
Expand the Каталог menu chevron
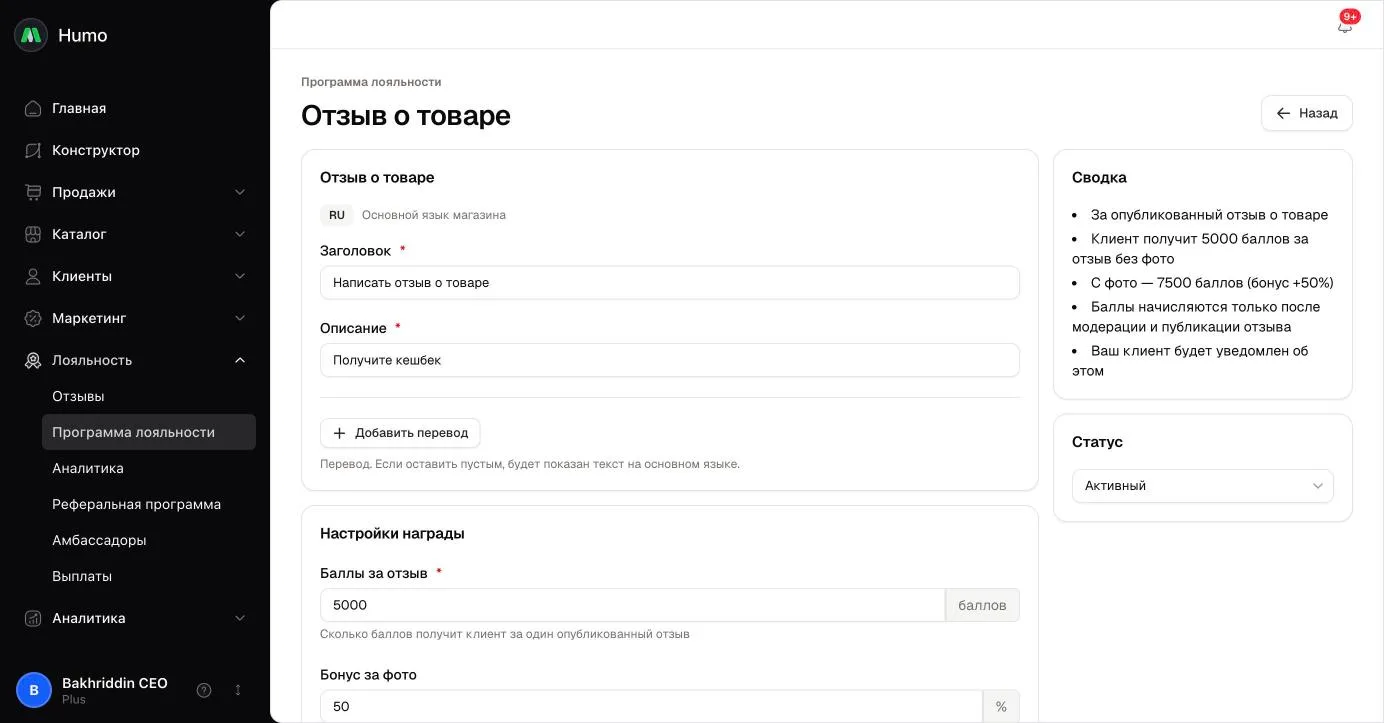240,234
